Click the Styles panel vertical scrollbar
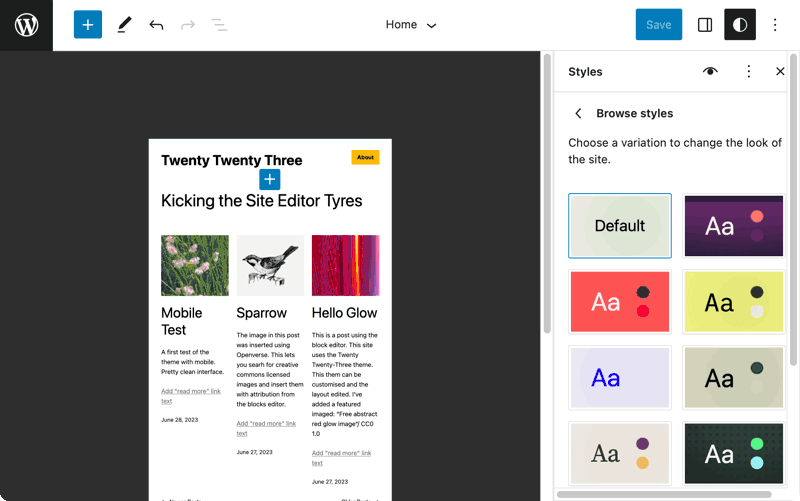The height and width of the screenshot is (501, 800). 793,209
